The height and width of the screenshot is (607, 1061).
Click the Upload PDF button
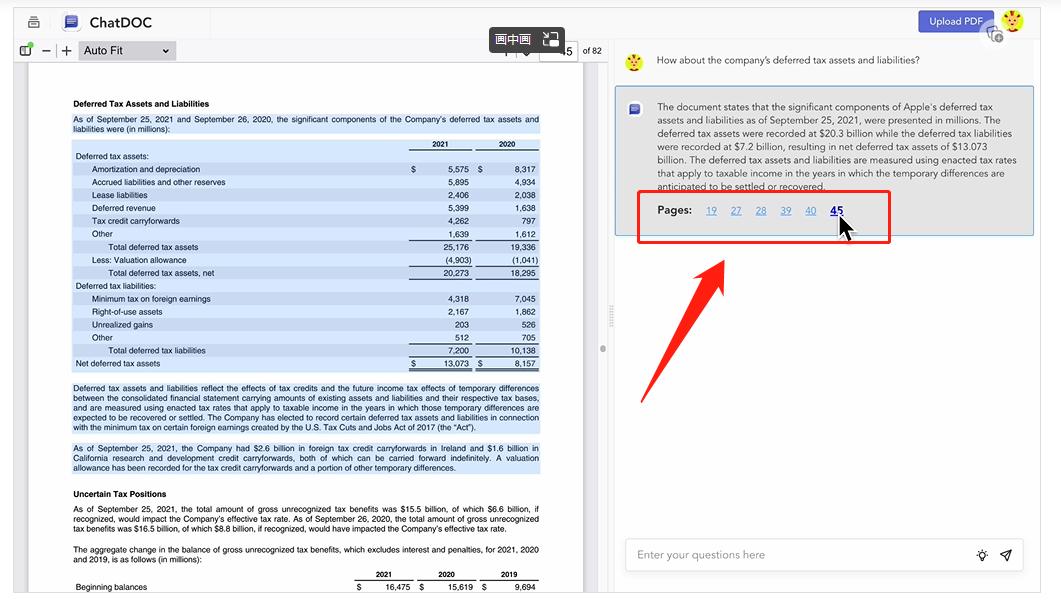(x=955, y=21)
